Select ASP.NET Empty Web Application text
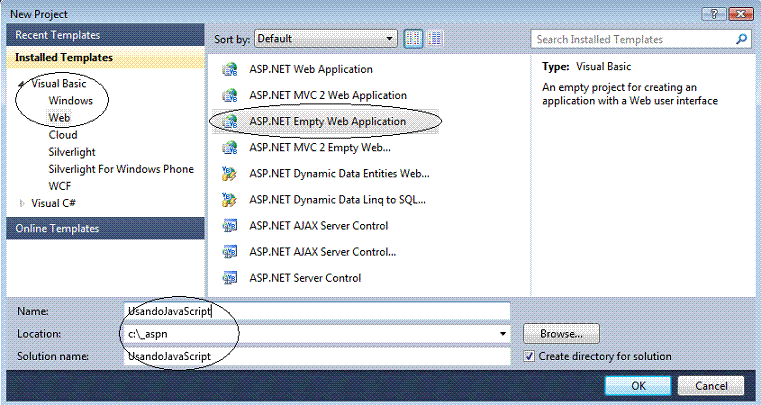Image resolution: width=761 pixels, height=405 pixels. pyautogui.click(x=328, y=121)
